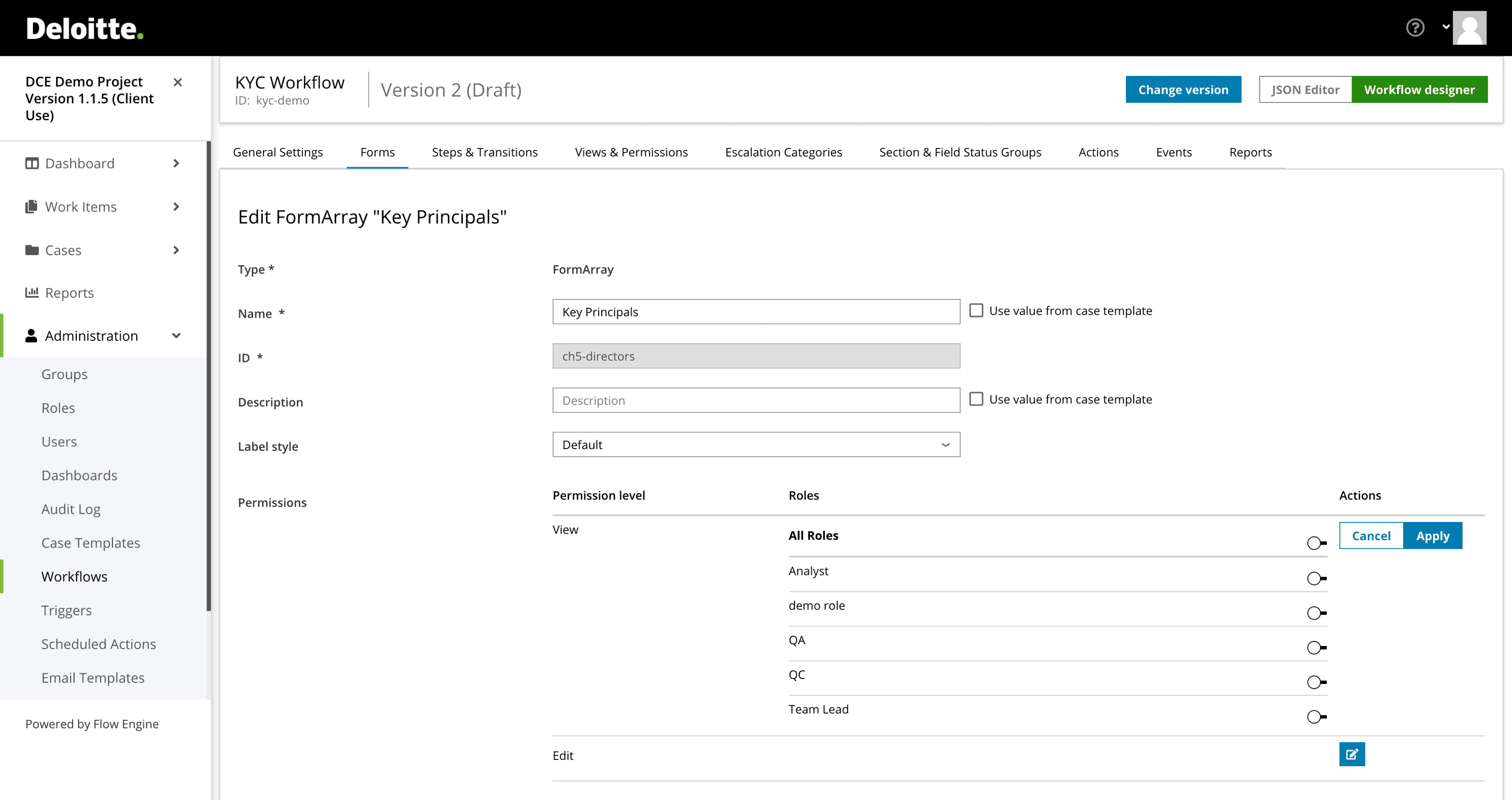Click the Change version button
The height and width of the screenshot is (800, 1512).
1183,89
